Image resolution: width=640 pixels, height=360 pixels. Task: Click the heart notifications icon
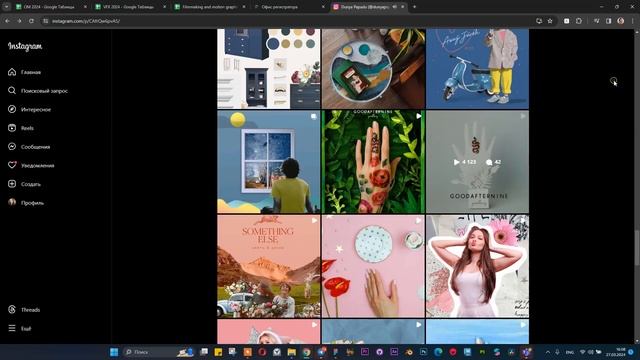point(12,165)
